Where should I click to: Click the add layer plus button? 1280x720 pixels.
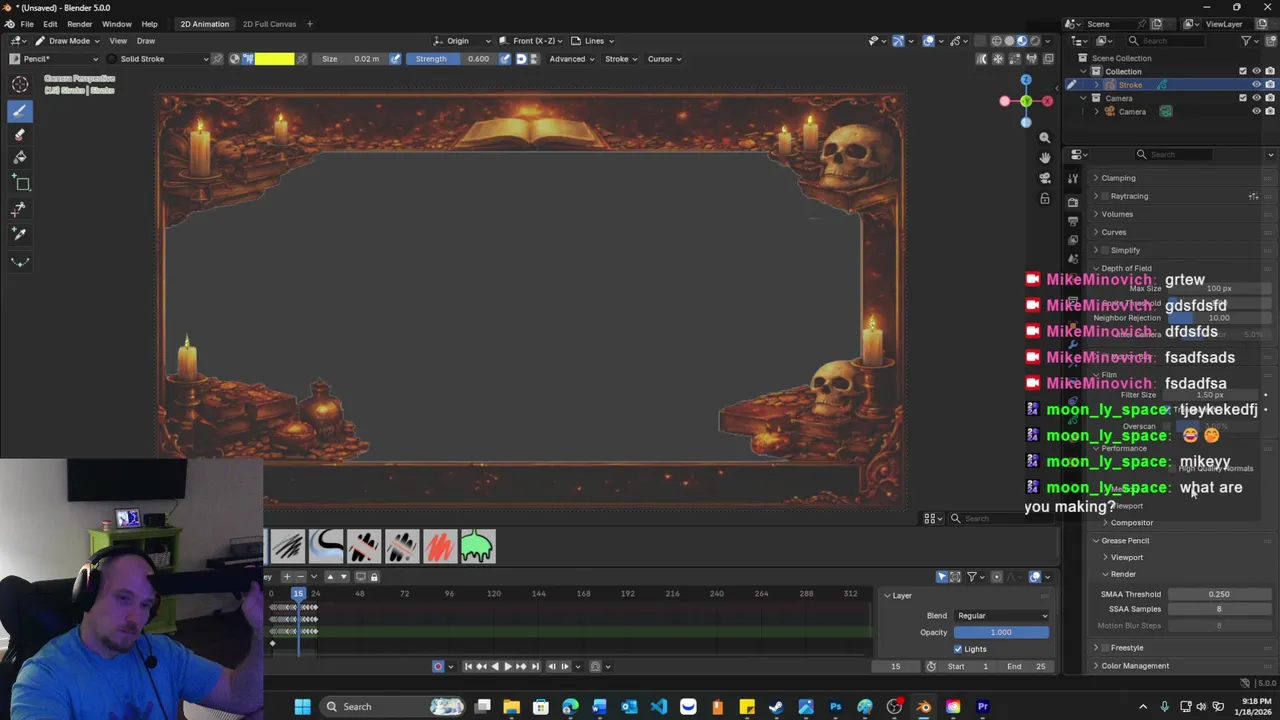tap(287, 576)
